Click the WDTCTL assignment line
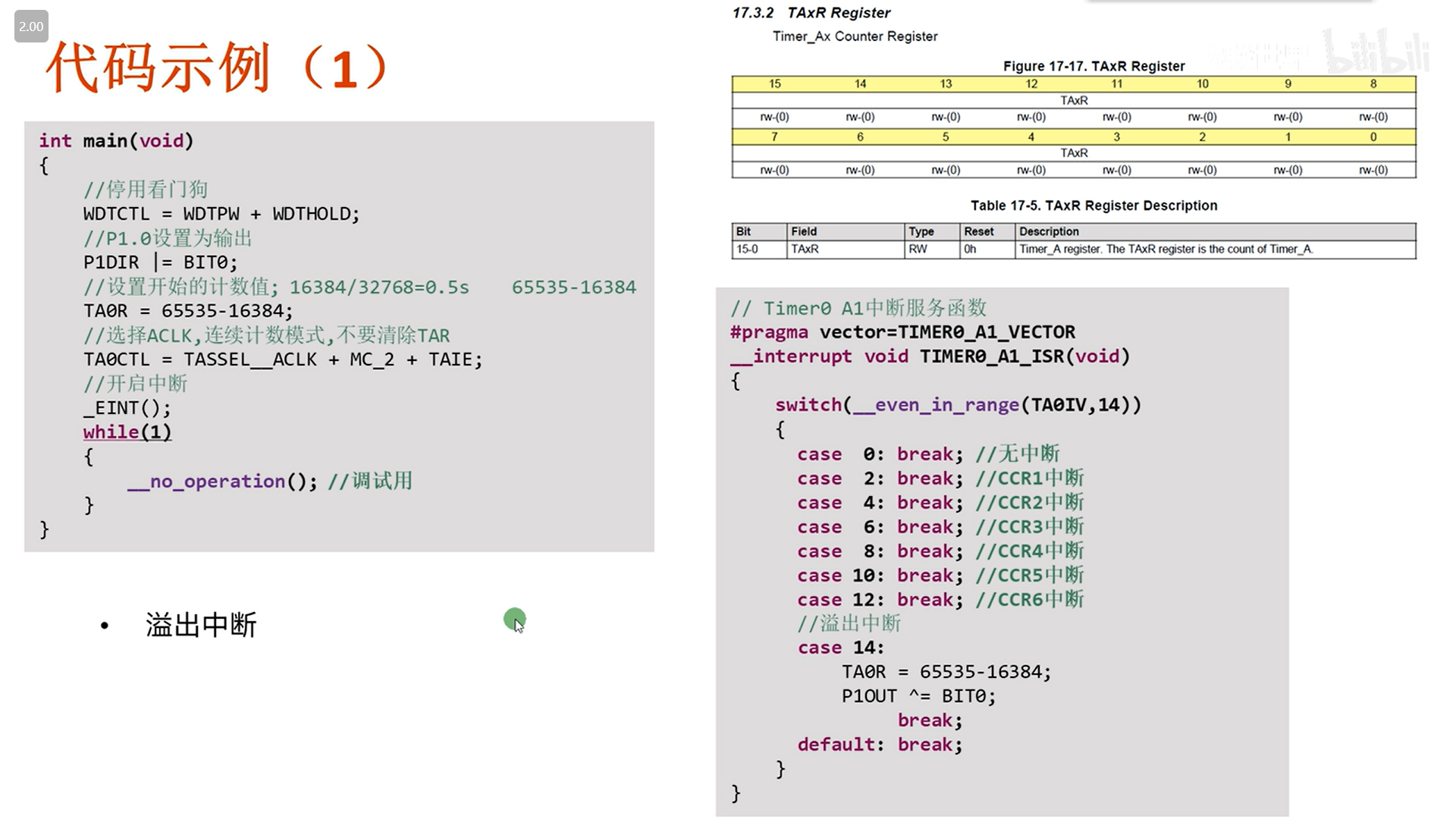1456x819 pixels. (x=221, y=214)
